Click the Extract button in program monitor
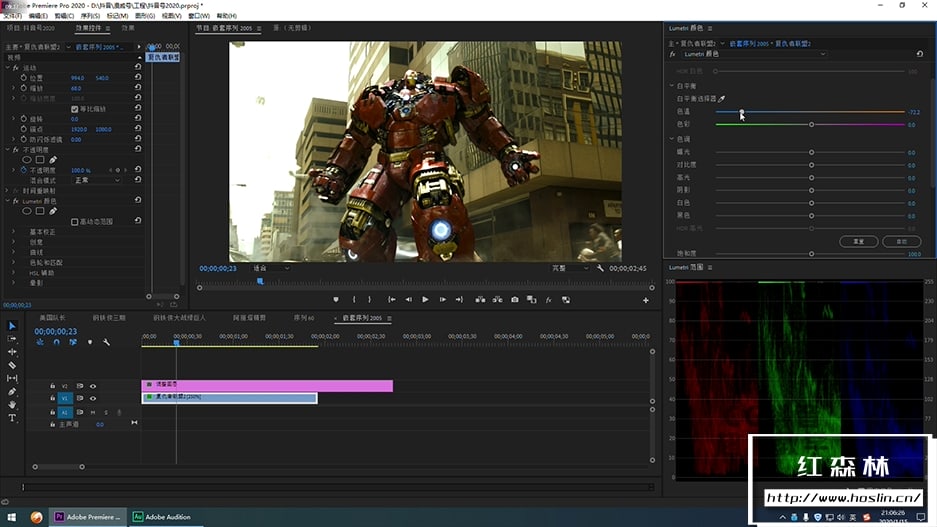This screenshot has width=937, height=527. pos(497,300)
